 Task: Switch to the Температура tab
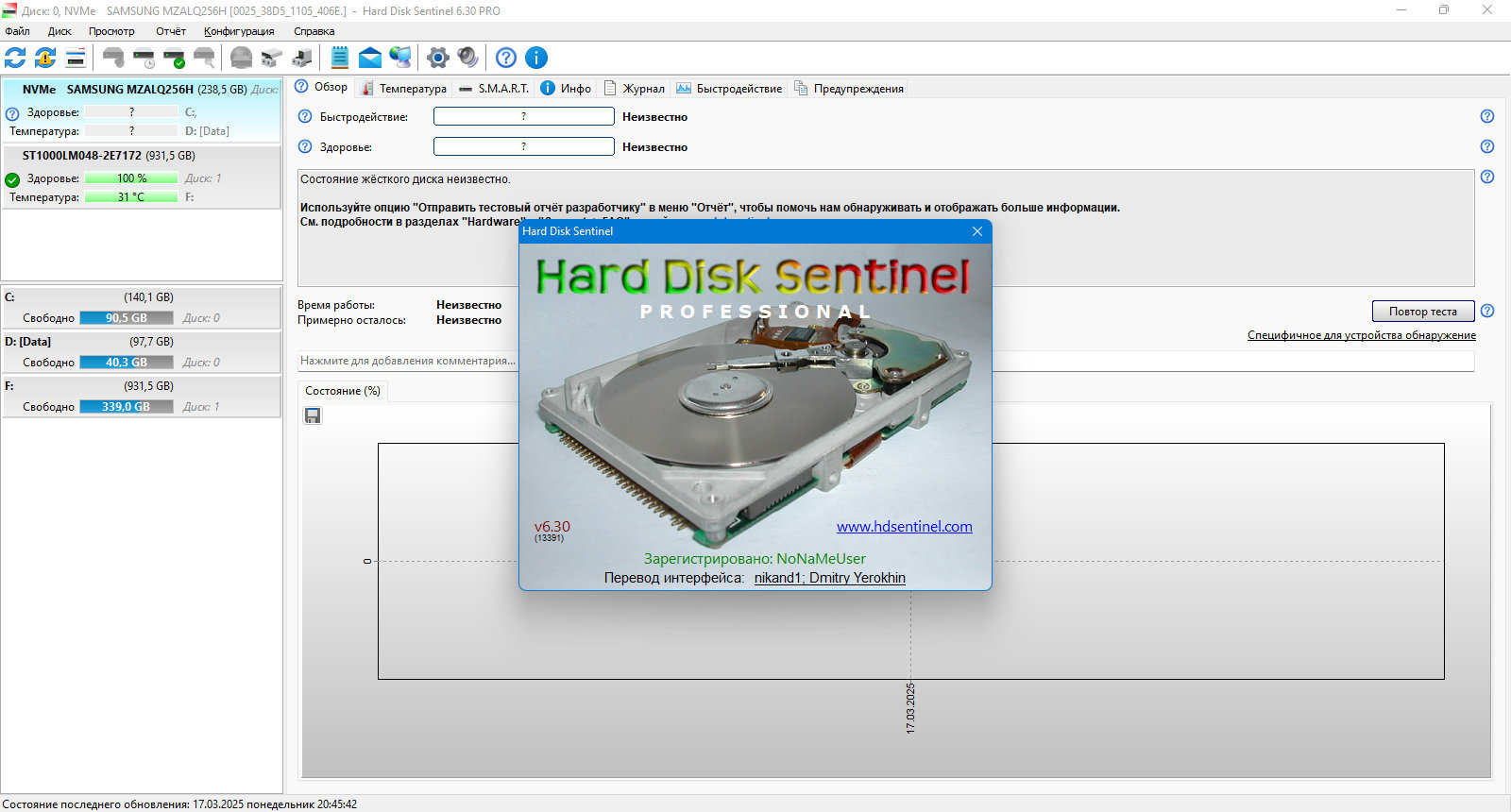pyautogui.click(x=404, y=89)
